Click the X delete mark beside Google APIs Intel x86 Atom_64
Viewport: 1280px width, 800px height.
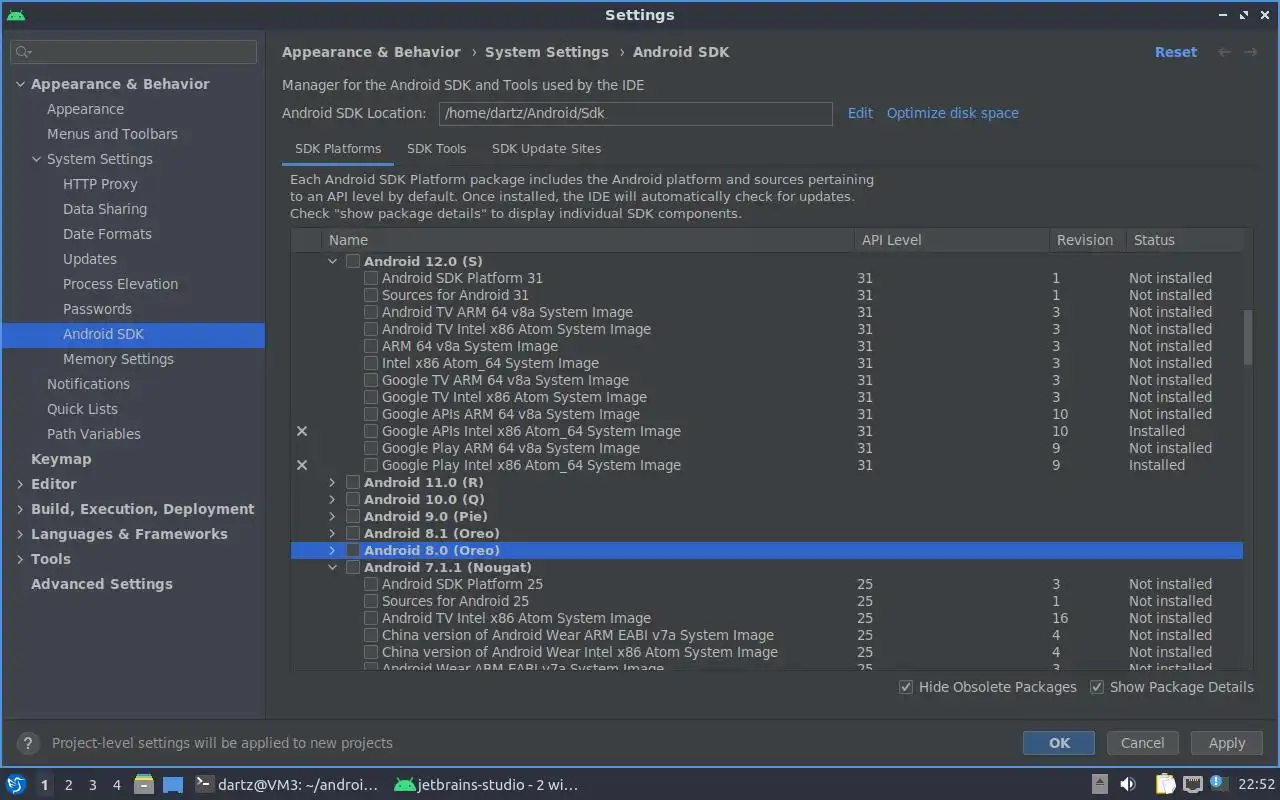(x=302, y=431)
